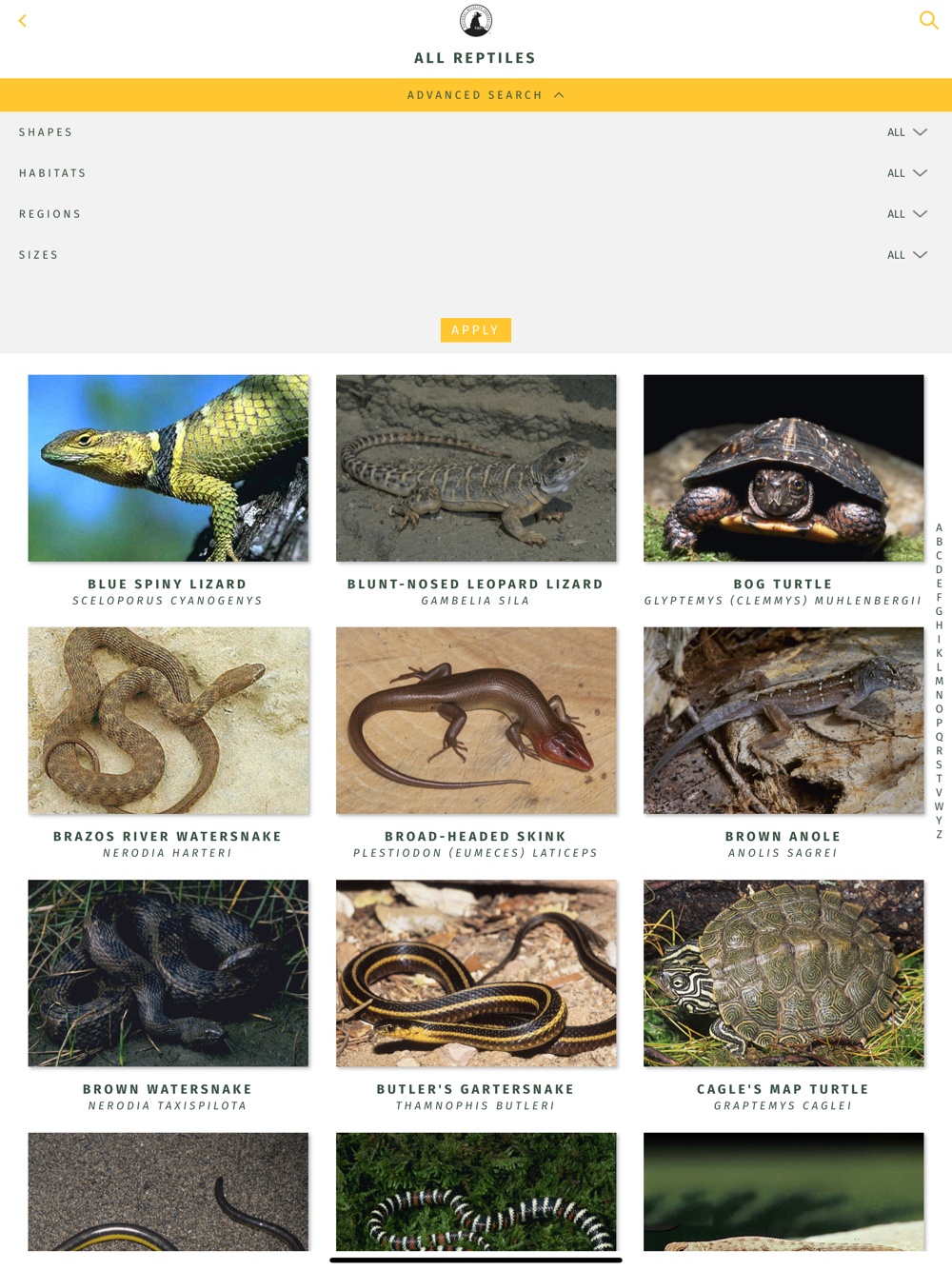Jump to letter A in the index
Screen dimensions: 952x1270
(x=939, y=527)
